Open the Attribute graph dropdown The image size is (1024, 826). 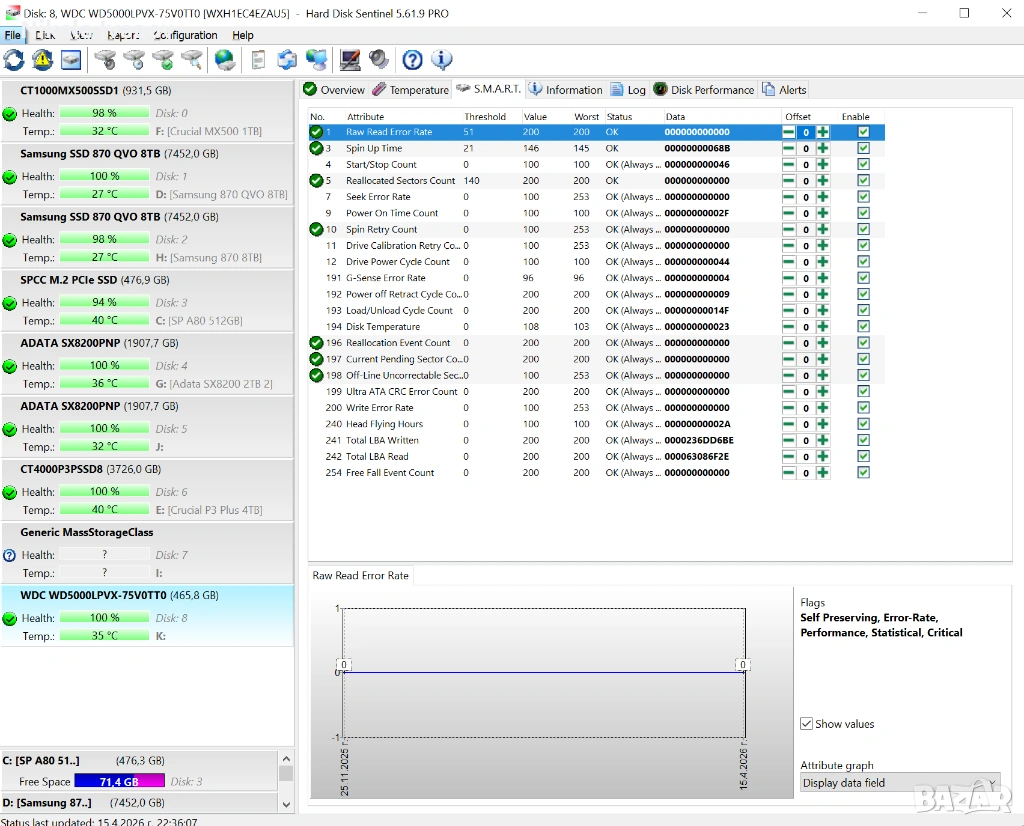click(899, 783)
